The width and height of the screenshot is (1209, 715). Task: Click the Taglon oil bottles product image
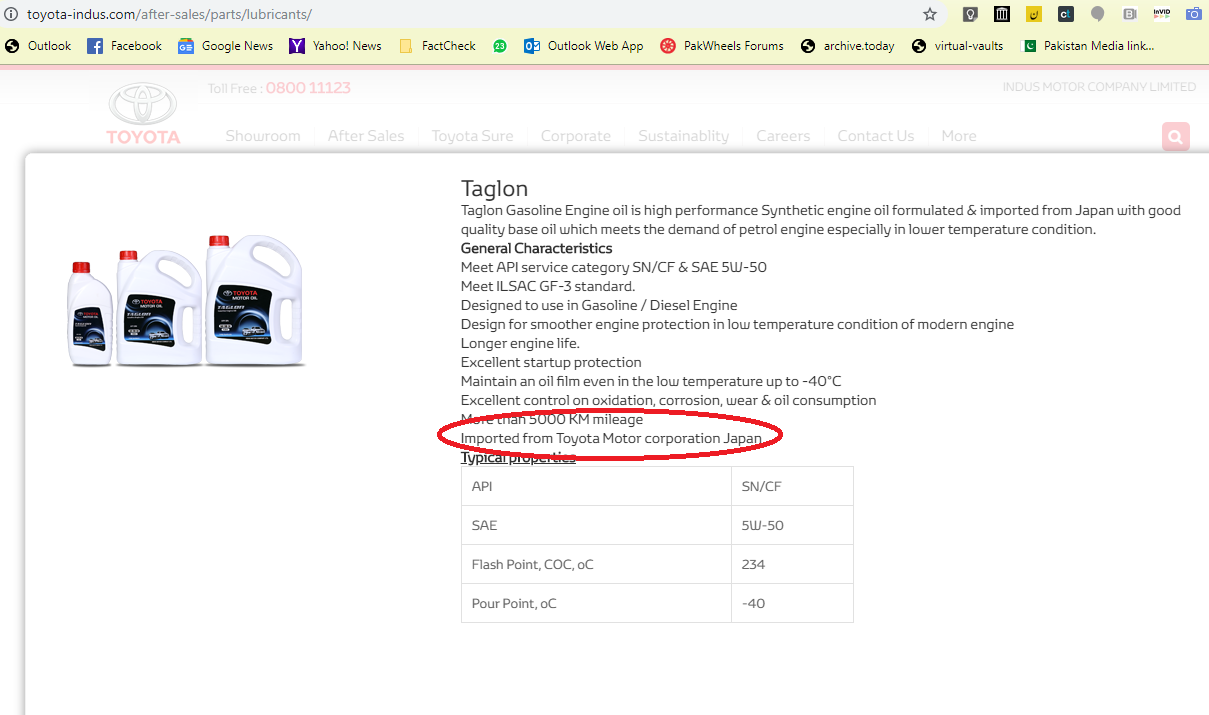click(186, 301)
